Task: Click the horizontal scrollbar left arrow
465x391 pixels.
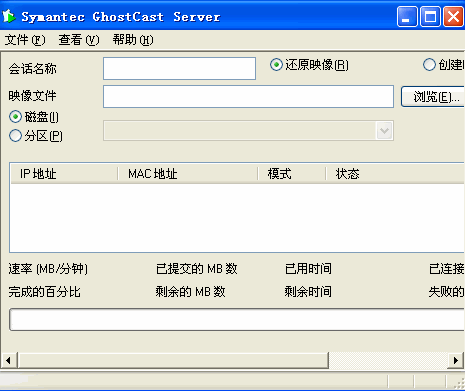Action: click(x=9, y=360)
